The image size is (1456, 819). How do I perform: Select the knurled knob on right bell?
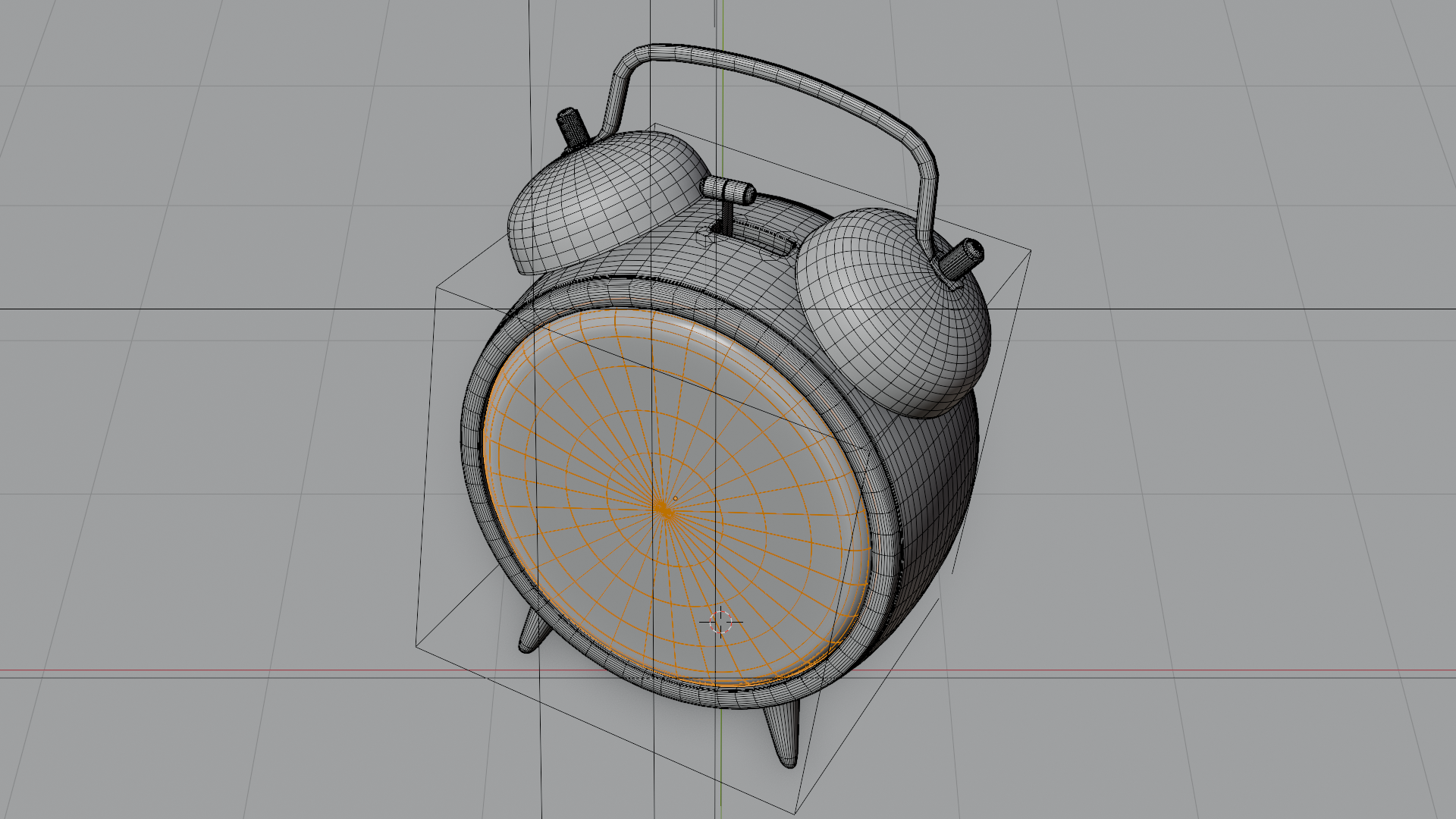tap(962, 259)
